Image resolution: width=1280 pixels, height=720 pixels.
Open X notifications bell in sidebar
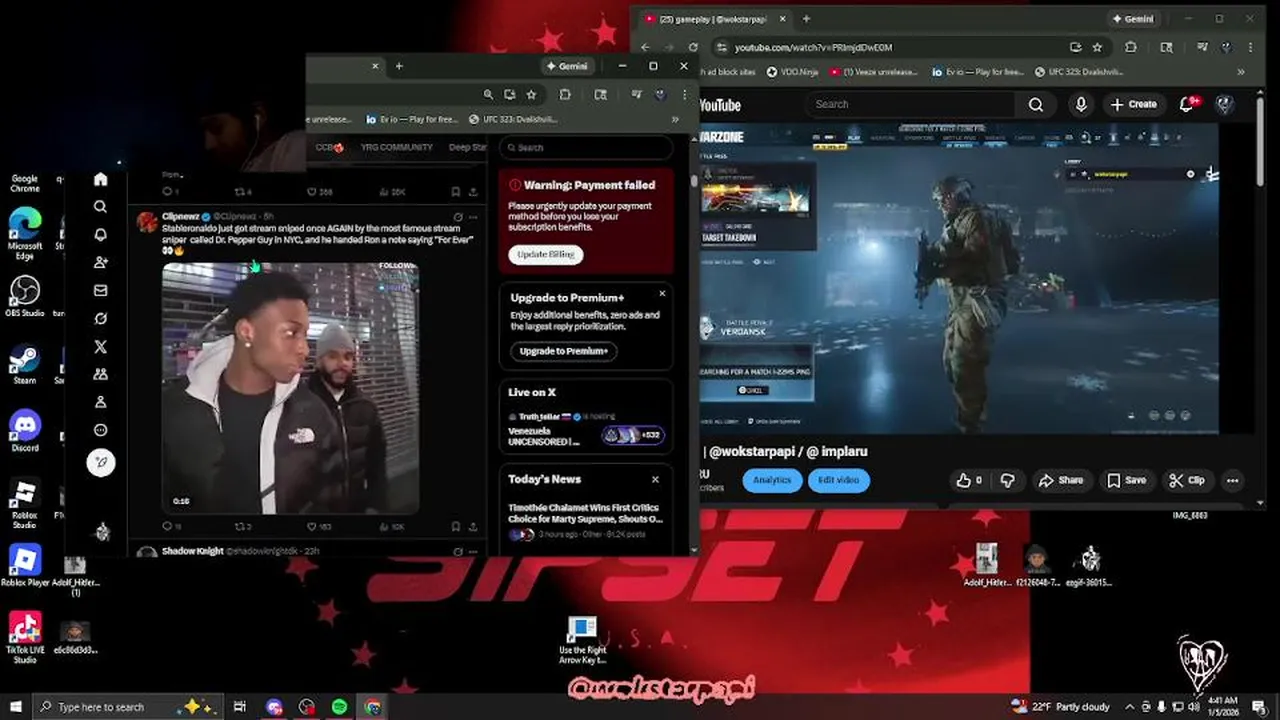tap(100, 235)
